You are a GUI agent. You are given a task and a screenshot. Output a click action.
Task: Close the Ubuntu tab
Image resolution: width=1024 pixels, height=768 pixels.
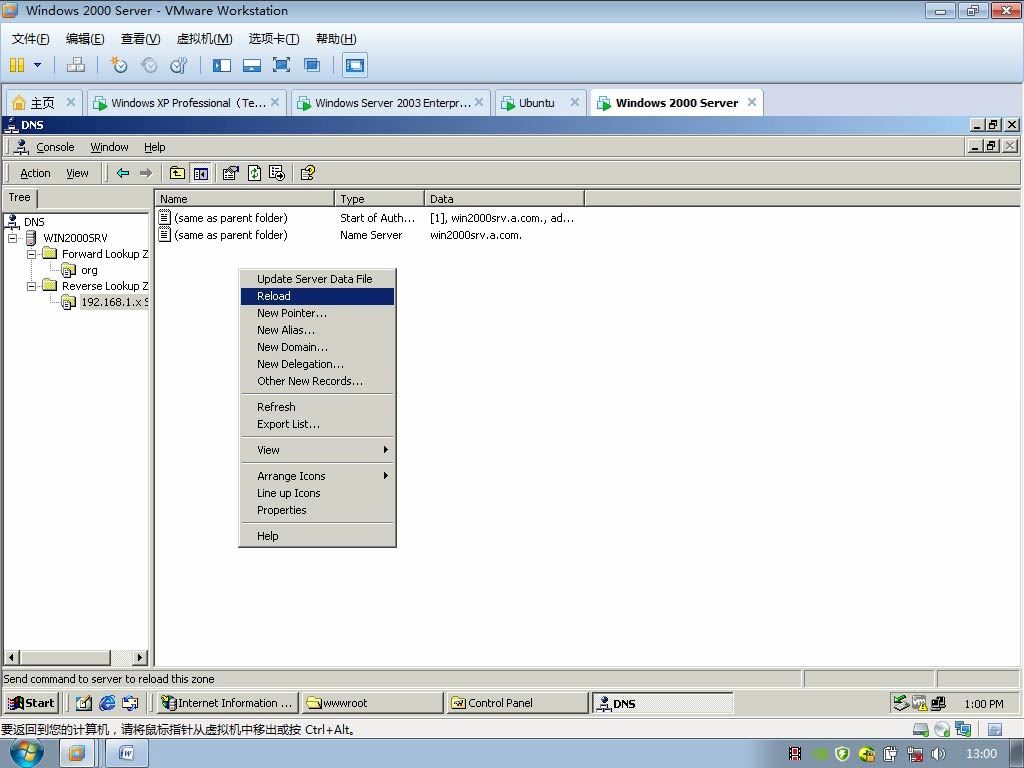575,102
